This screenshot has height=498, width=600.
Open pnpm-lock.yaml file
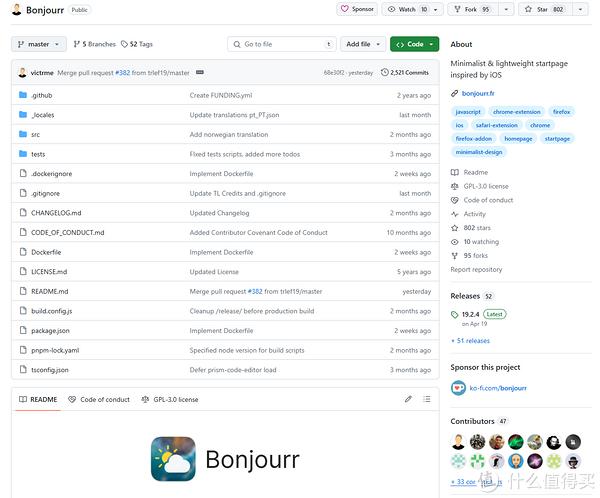pyautogui.click(x=55, y=350)
